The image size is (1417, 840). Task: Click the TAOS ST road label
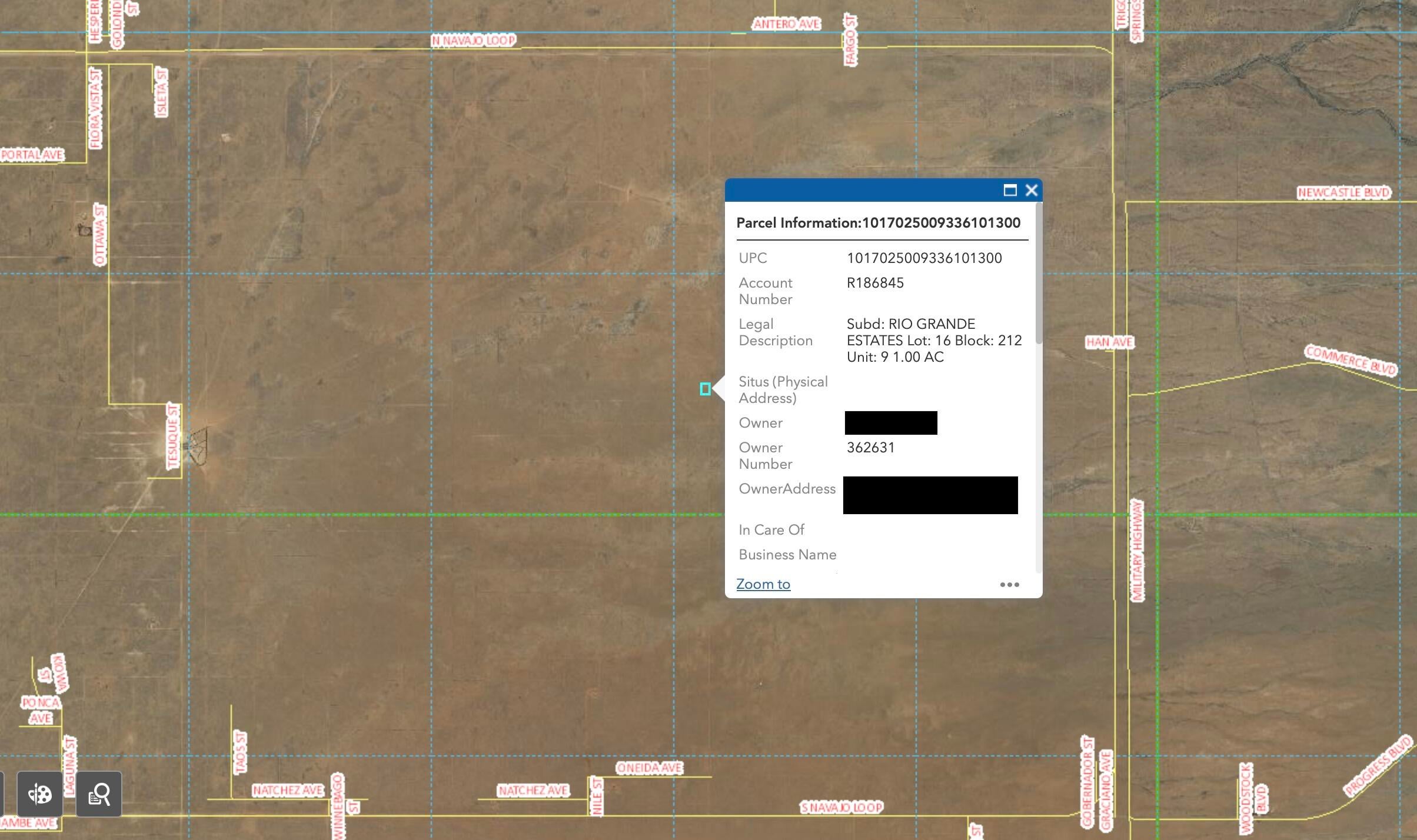coord(240,752)
